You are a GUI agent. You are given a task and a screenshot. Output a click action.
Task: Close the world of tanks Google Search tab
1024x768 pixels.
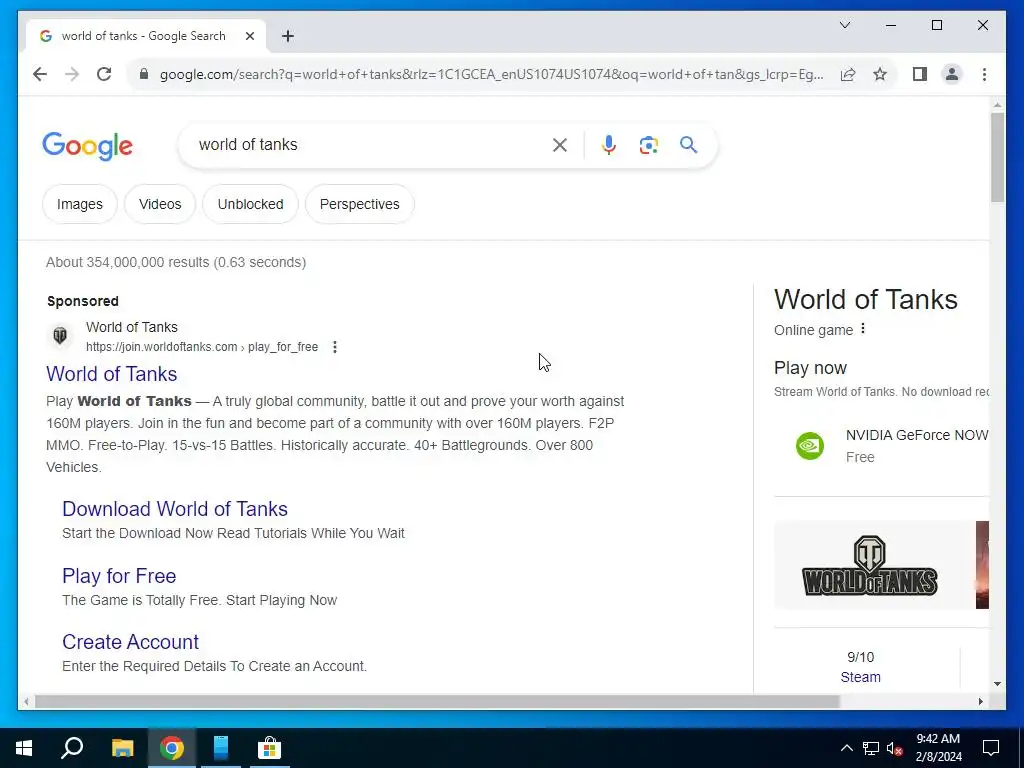pos(249,36)
